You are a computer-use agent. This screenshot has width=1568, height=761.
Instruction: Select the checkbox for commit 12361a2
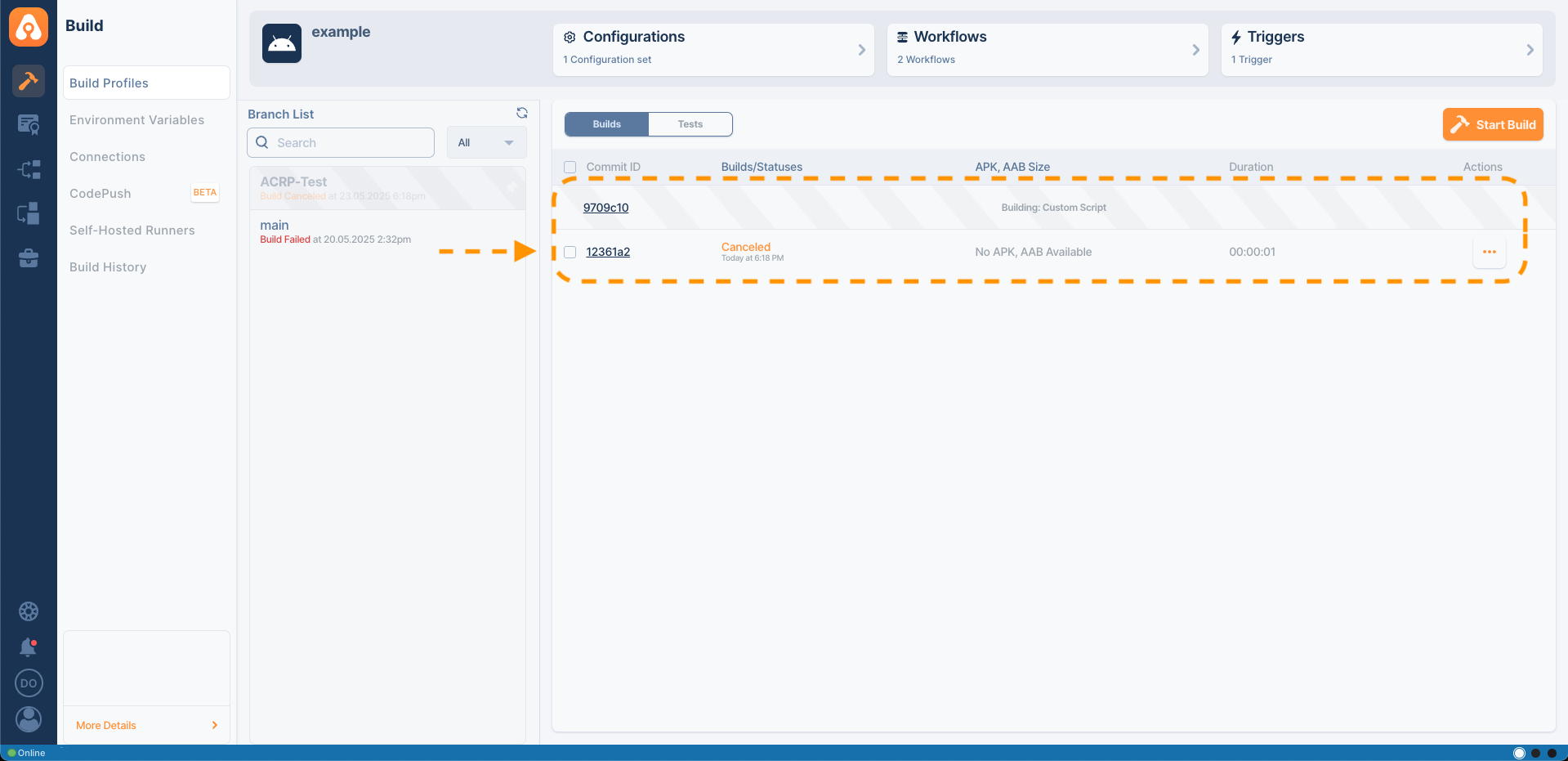pos(570,252)
